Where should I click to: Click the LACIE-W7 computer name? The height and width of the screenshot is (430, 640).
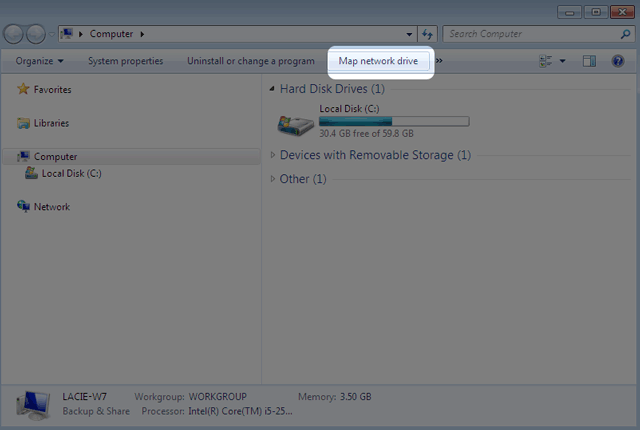click(84, 397)
